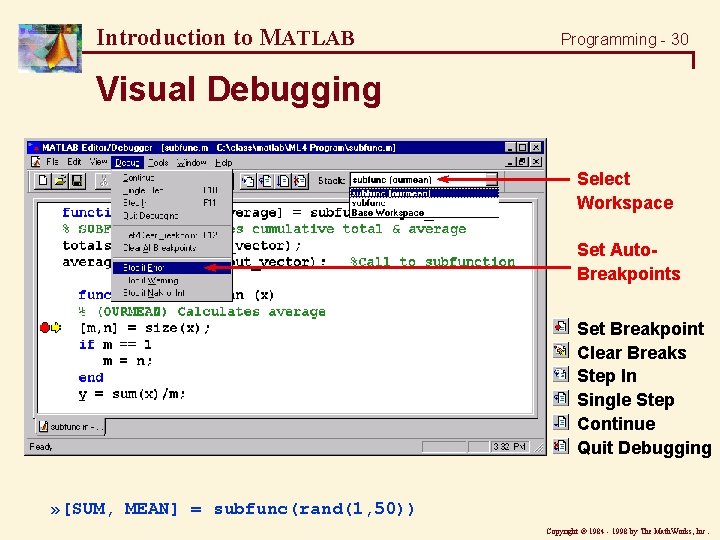This screenshot has height=540, width=720.
Task: Click the Continue icon in the slide legend
Action: point(561,422)
